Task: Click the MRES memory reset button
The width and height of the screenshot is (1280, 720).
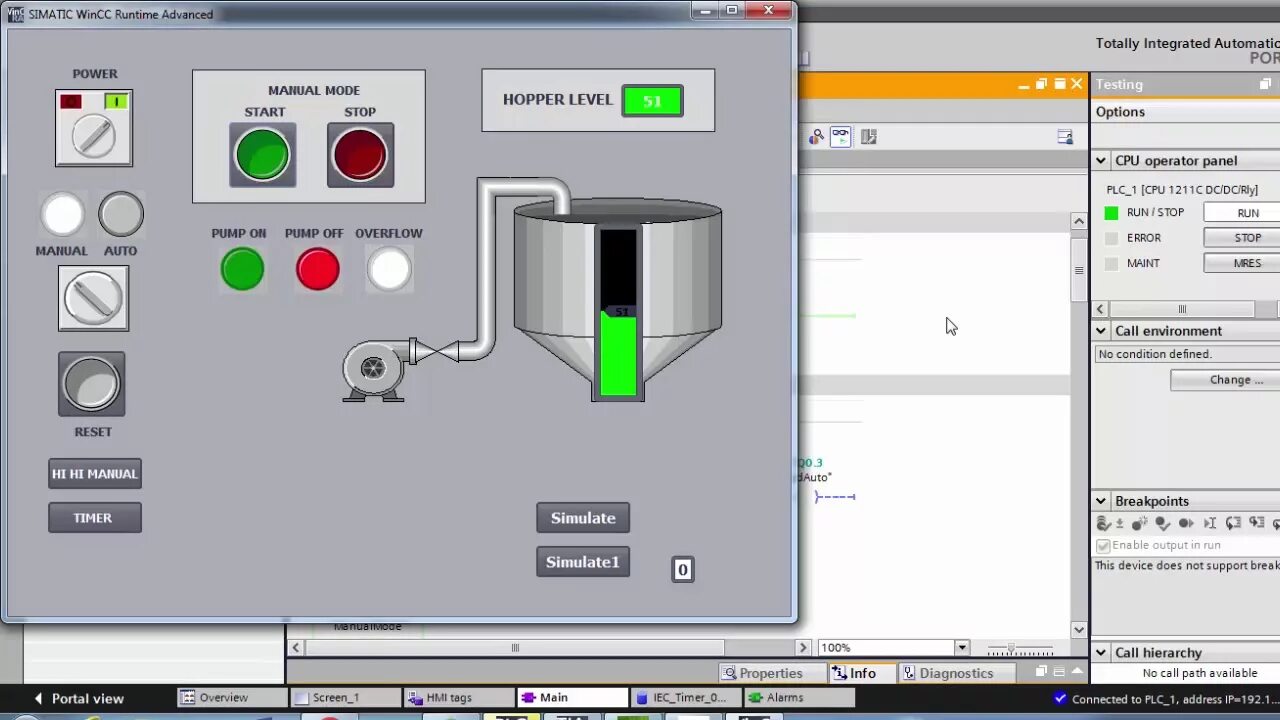Action: (x=1242, y=263)
